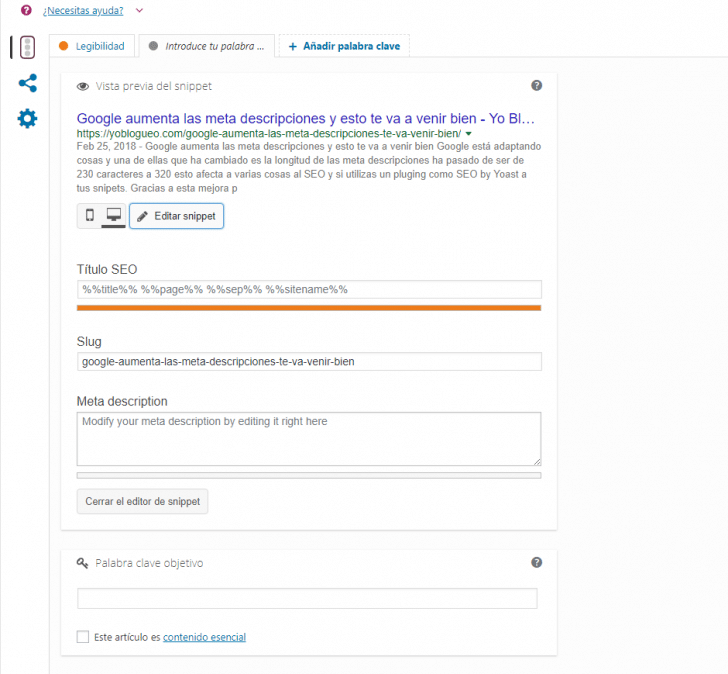This screenshot has height=674, width=728.
Task: Open the 'contenido esencial' link
Action: point(204,637)
